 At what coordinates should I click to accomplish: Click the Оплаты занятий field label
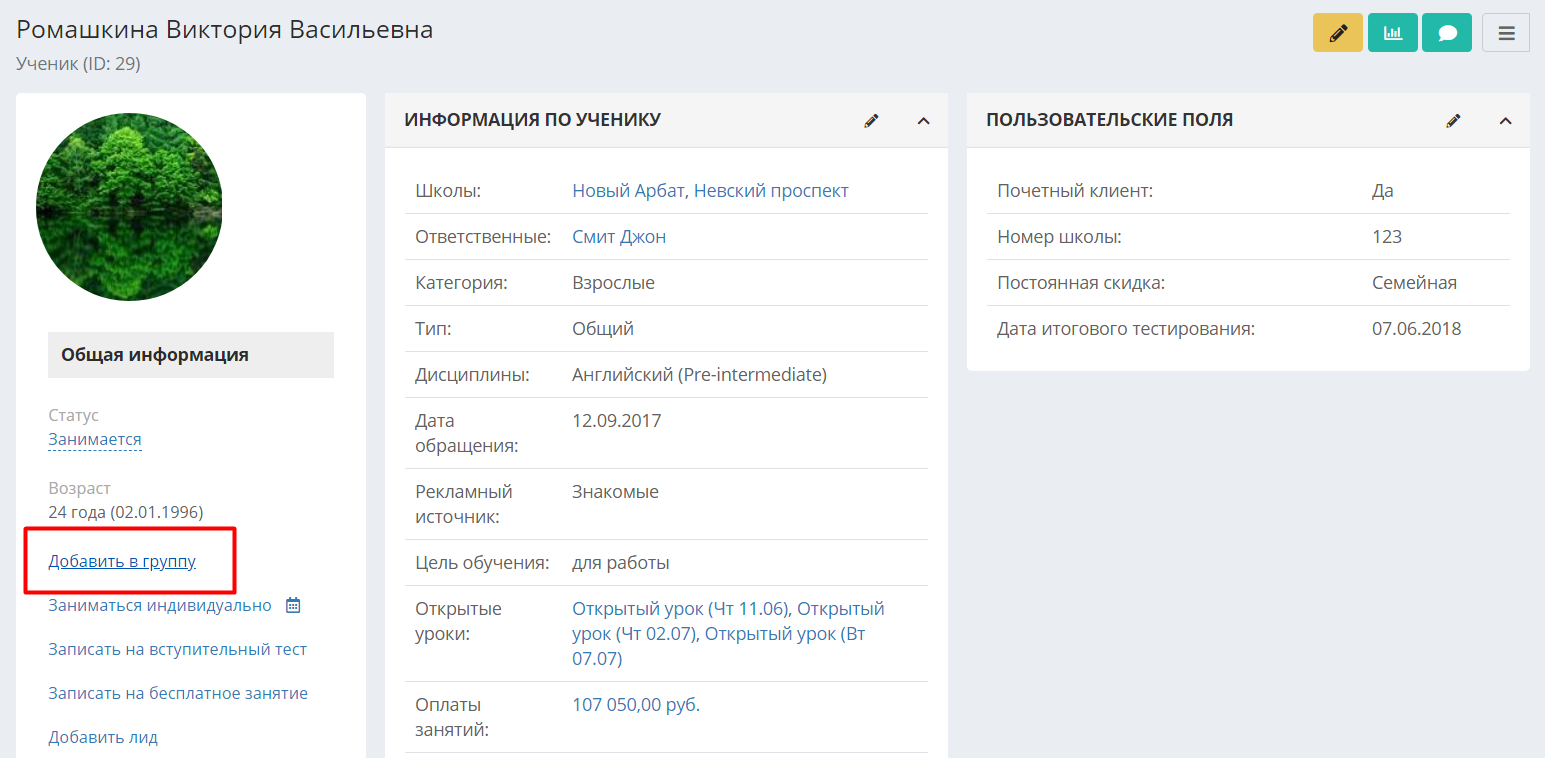[x=452, y=717]
